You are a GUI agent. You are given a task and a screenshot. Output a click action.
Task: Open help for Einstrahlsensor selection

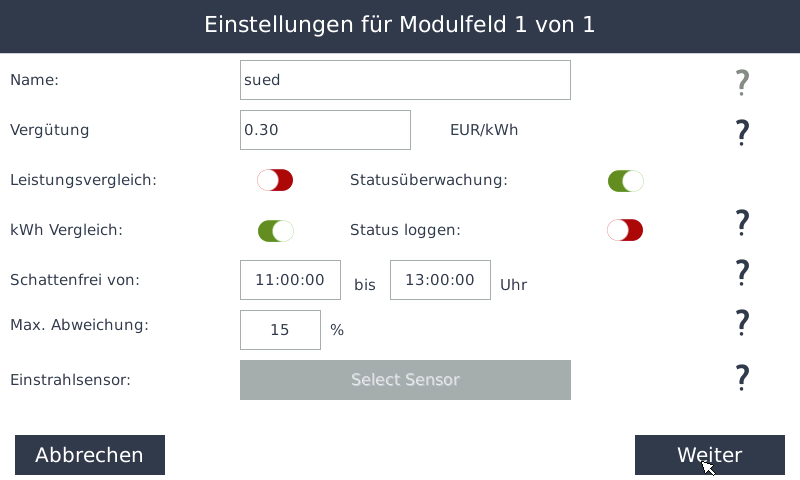click(x=742, y=377)
